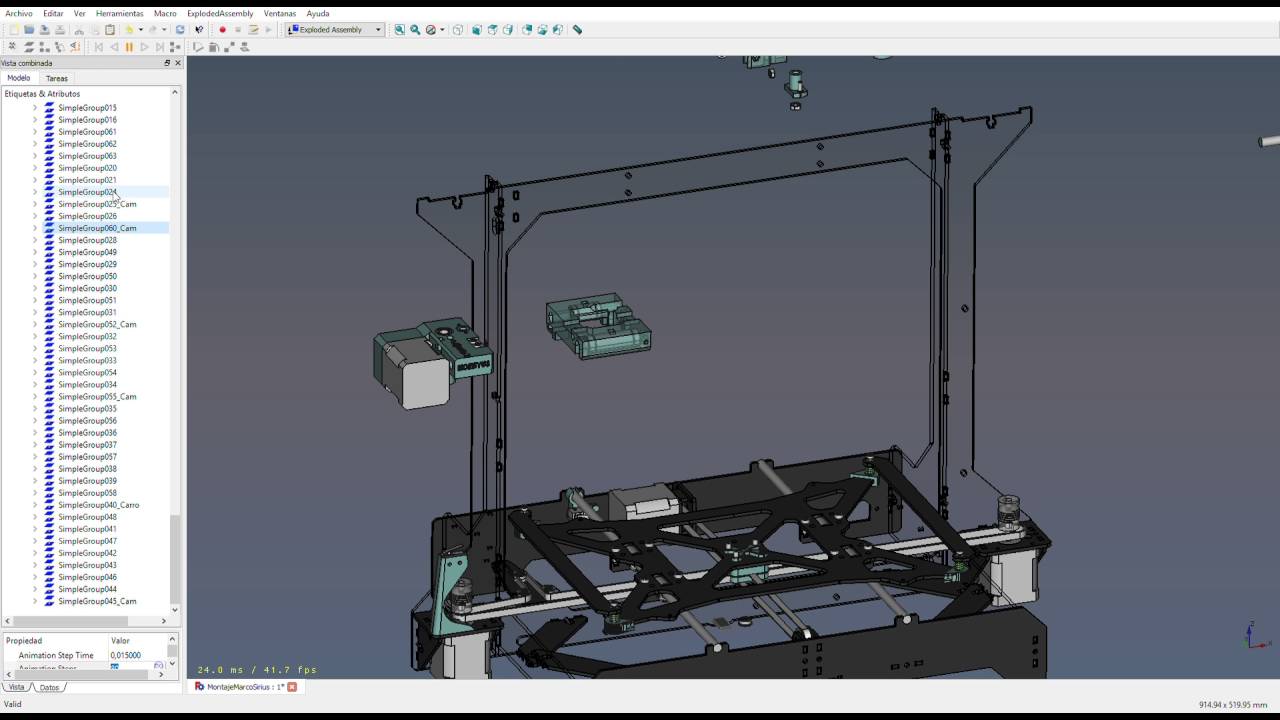Viewport: 1280px width, 720px height.
Task: Click the Refresh recompute icon
Action: point(180,30)
